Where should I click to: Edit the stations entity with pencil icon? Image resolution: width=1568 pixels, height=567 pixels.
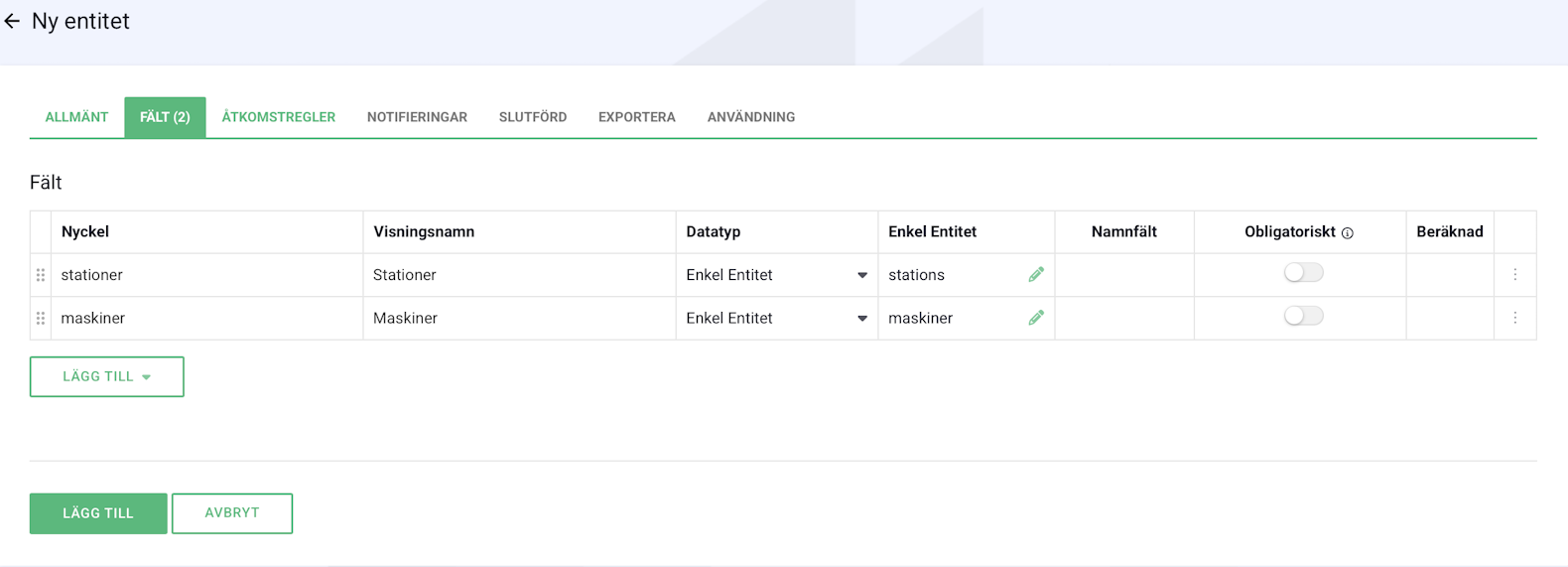tap(1036, 274)
